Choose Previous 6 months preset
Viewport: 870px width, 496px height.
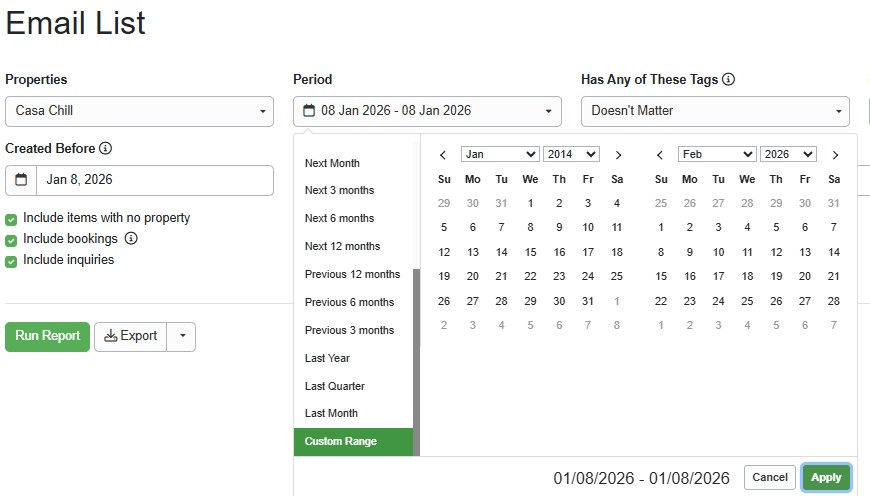coord(349,302)
